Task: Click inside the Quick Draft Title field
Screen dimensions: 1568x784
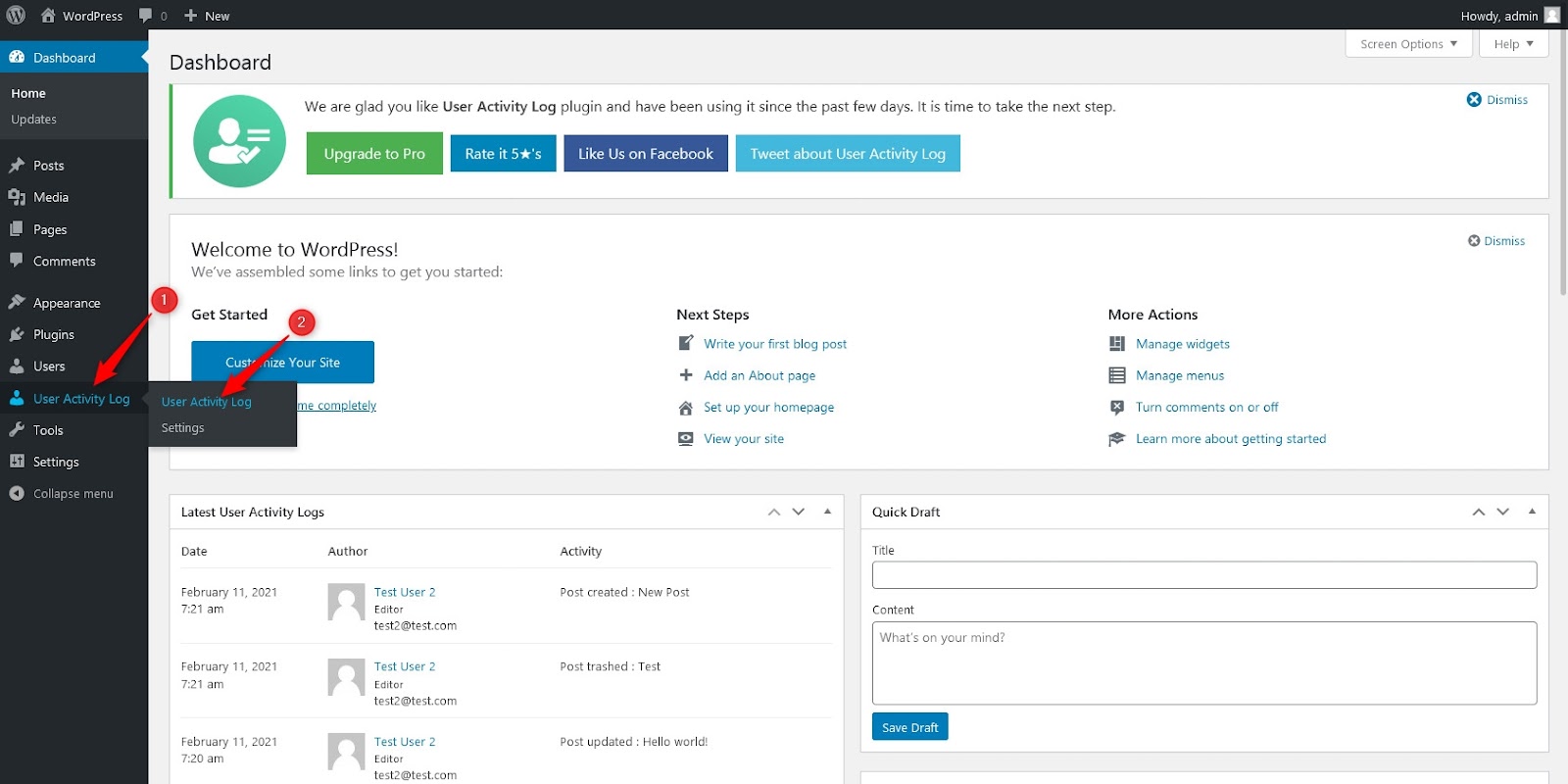Action: tap(1203, 574)
